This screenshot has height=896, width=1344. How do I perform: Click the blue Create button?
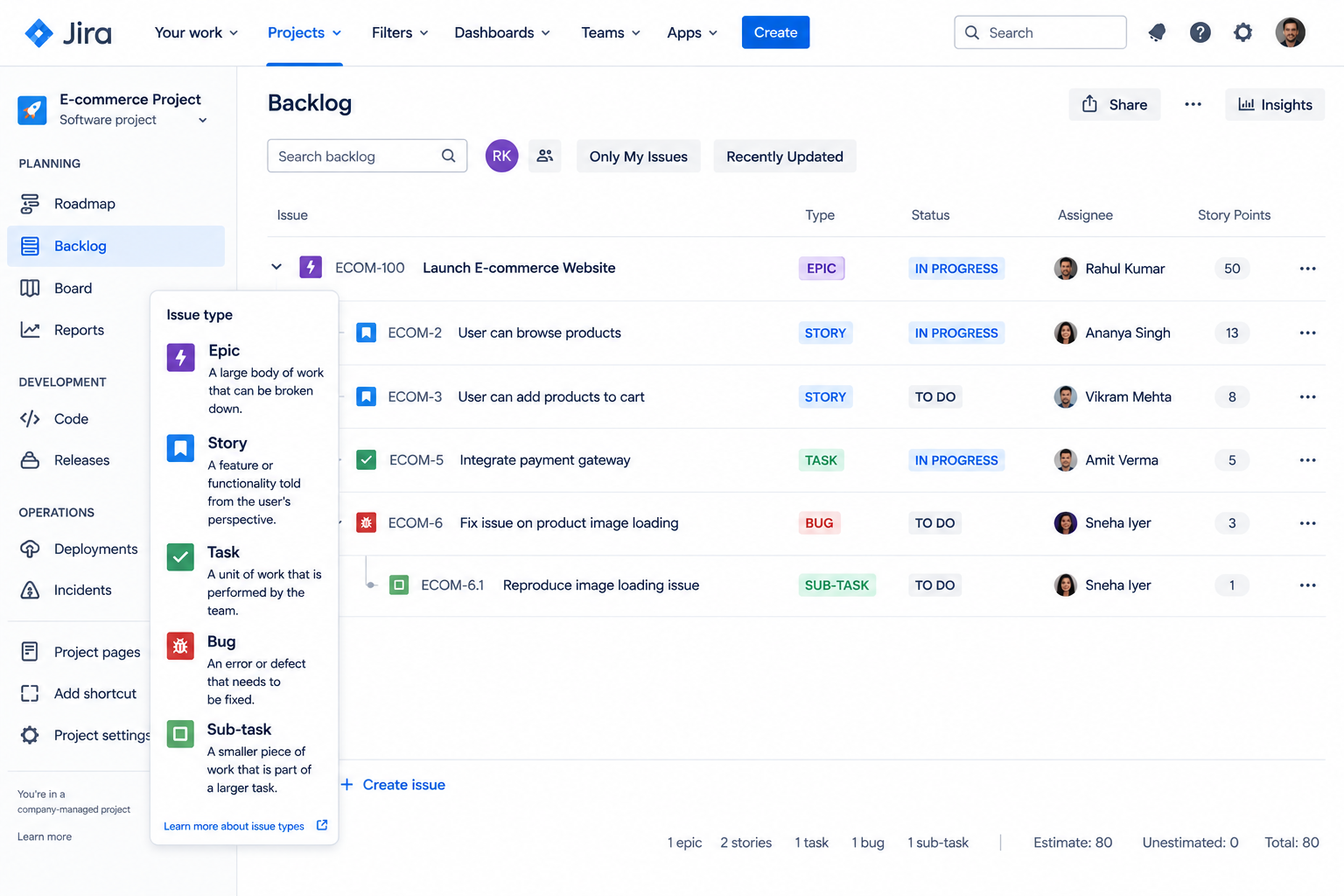coord(775,32)
